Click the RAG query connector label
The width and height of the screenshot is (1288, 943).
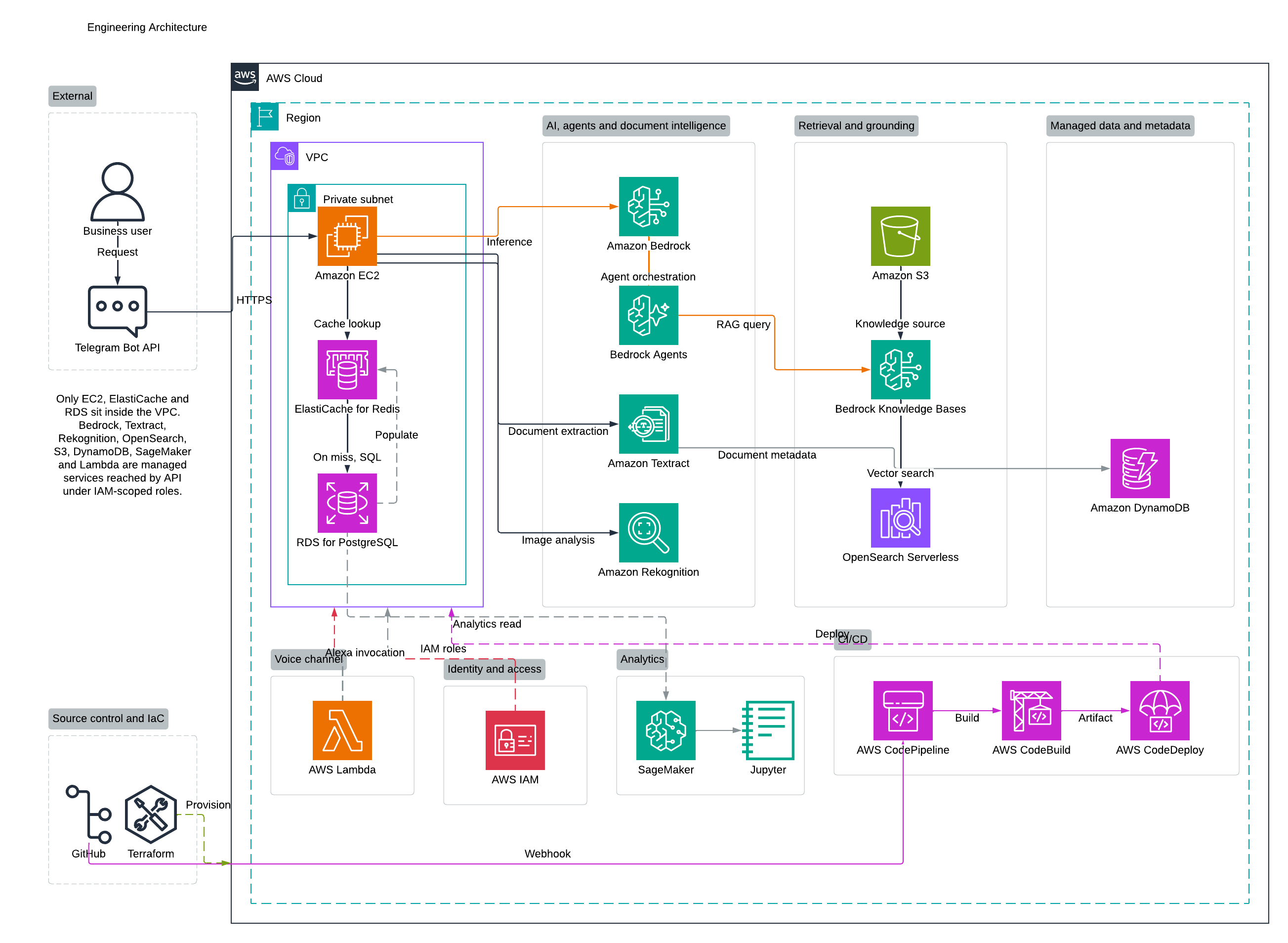(744, 325)
